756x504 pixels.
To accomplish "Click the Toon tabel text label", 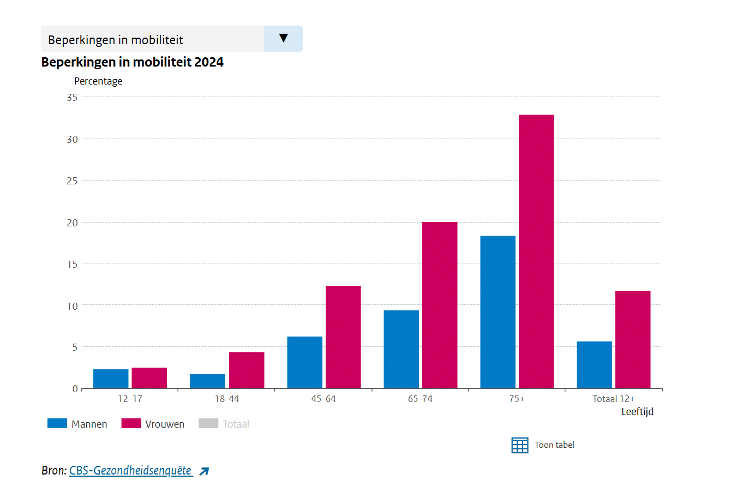I will [554, 445].
